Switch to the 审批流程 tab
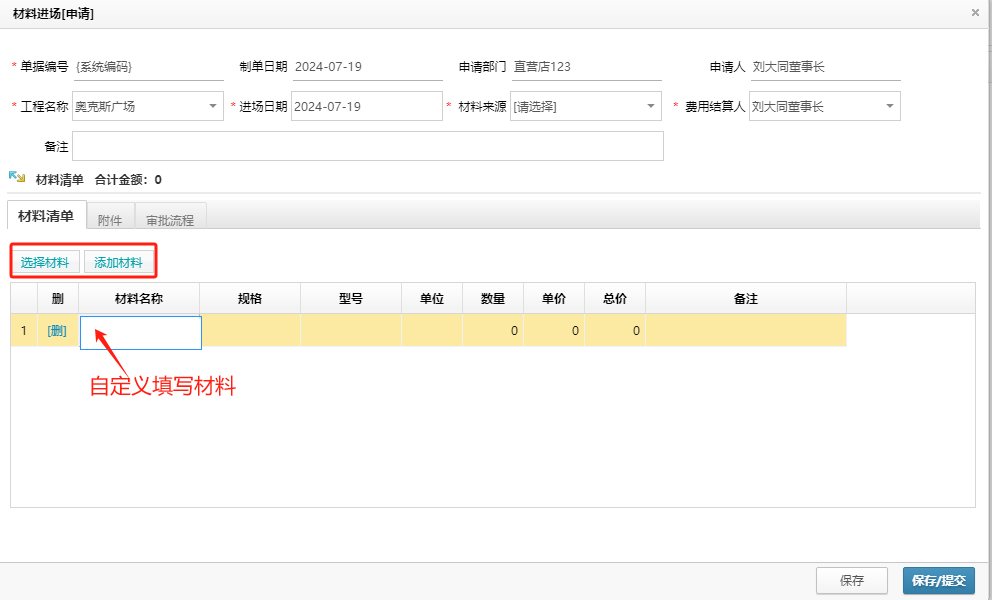 [x=171, y=218]
